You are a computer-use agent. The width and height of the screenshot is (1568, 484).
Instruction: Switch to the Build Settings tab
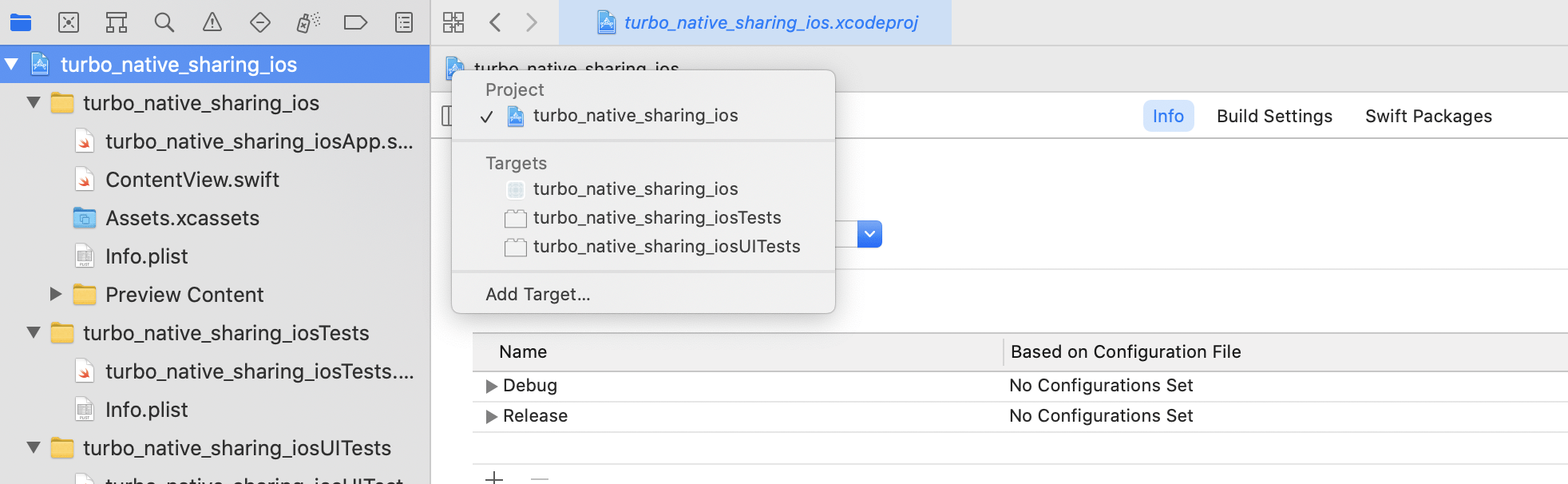(1274, 116)
